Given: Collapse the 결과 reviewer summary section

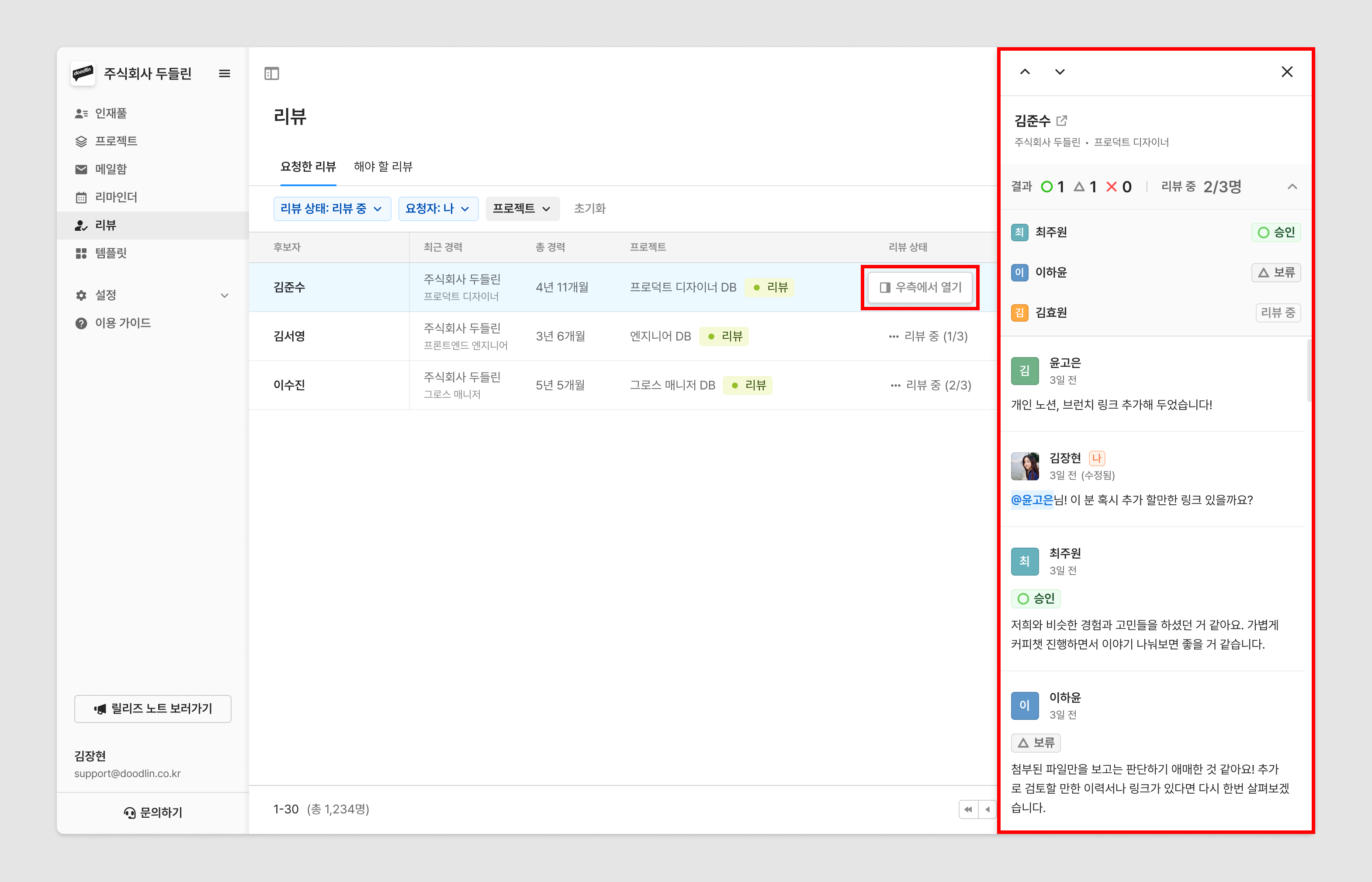Looking at the screenshot, I should pos(1292,187).
